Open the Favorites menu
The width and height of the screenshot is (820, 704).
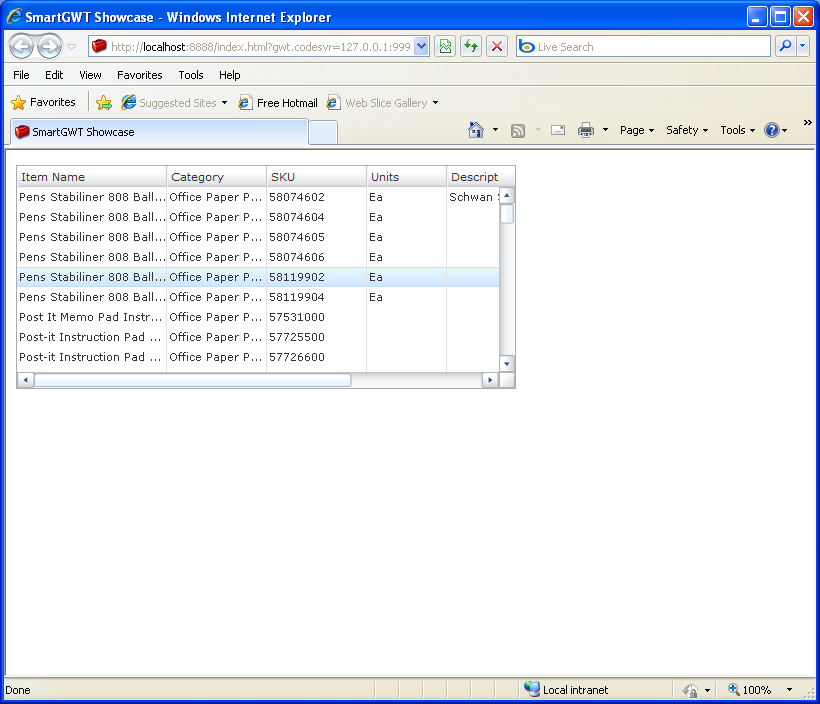(x=140, y=75)
